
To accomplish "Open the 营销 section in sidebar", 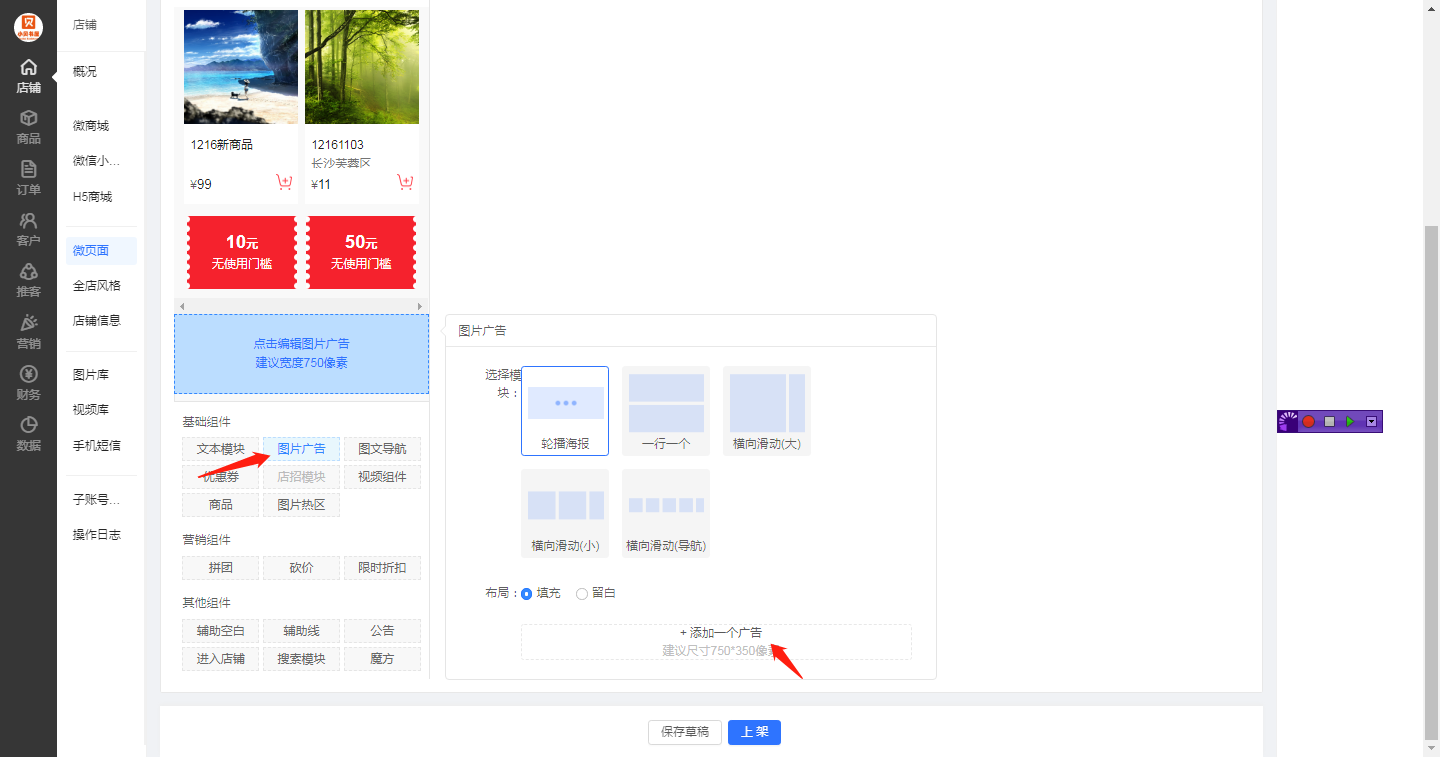I will click(28, 331).
